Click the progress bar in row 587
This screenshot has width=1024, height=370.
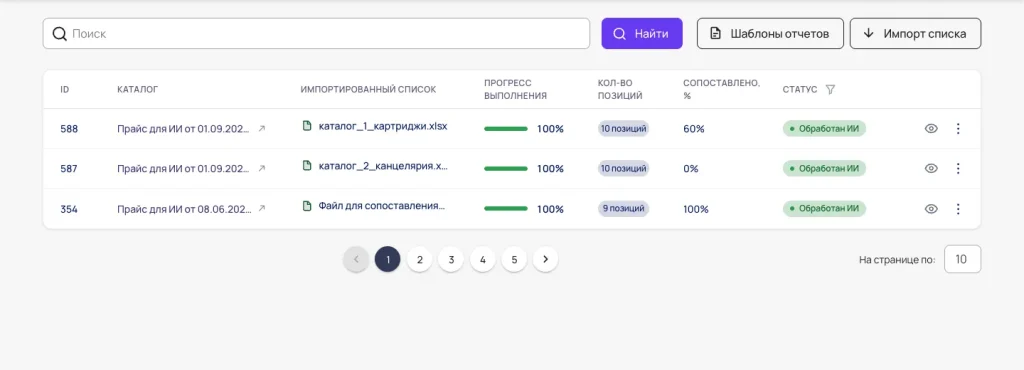(505, 169)
